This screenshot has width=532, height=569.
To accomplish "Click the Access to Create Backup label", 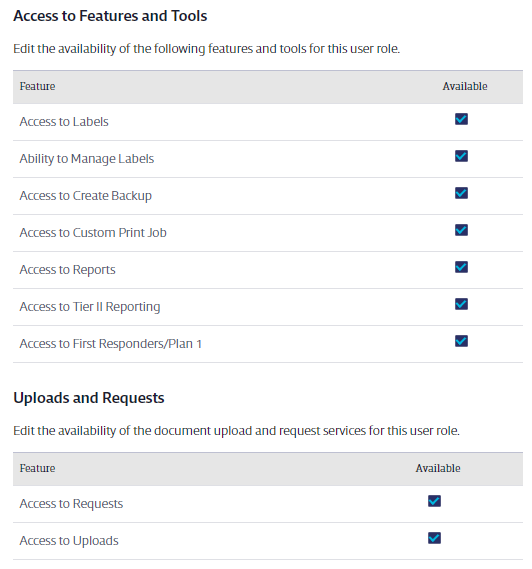I will point(86,196).
